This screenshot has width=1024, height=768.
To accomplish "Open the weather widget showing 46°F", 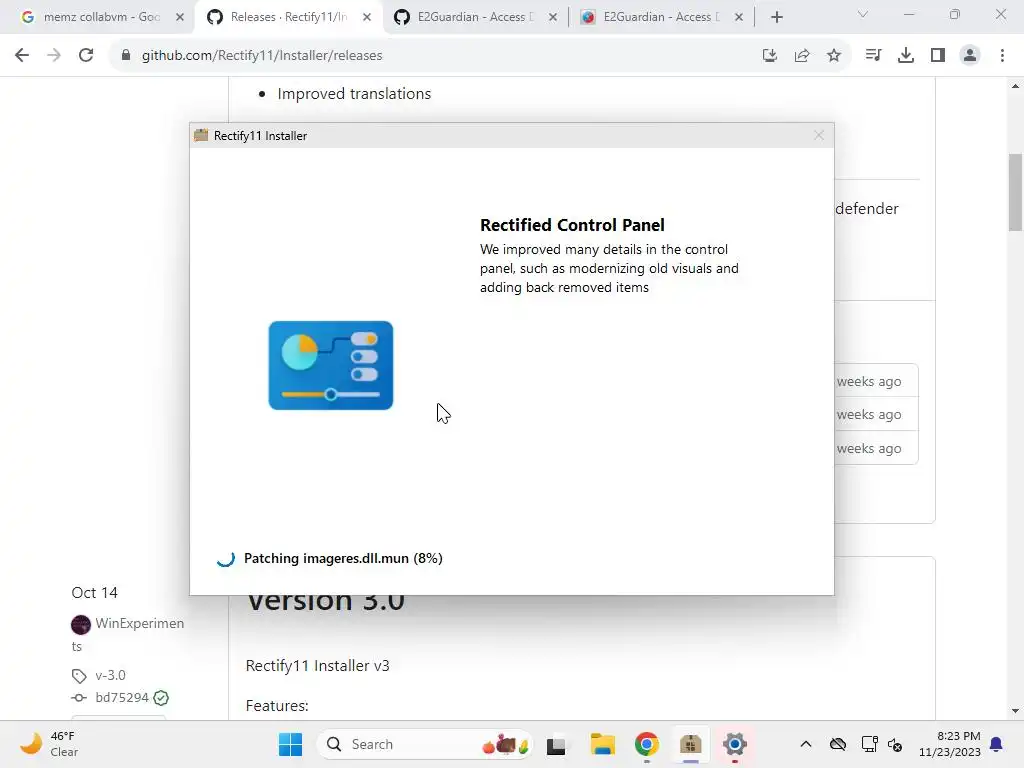I will 50,744.
